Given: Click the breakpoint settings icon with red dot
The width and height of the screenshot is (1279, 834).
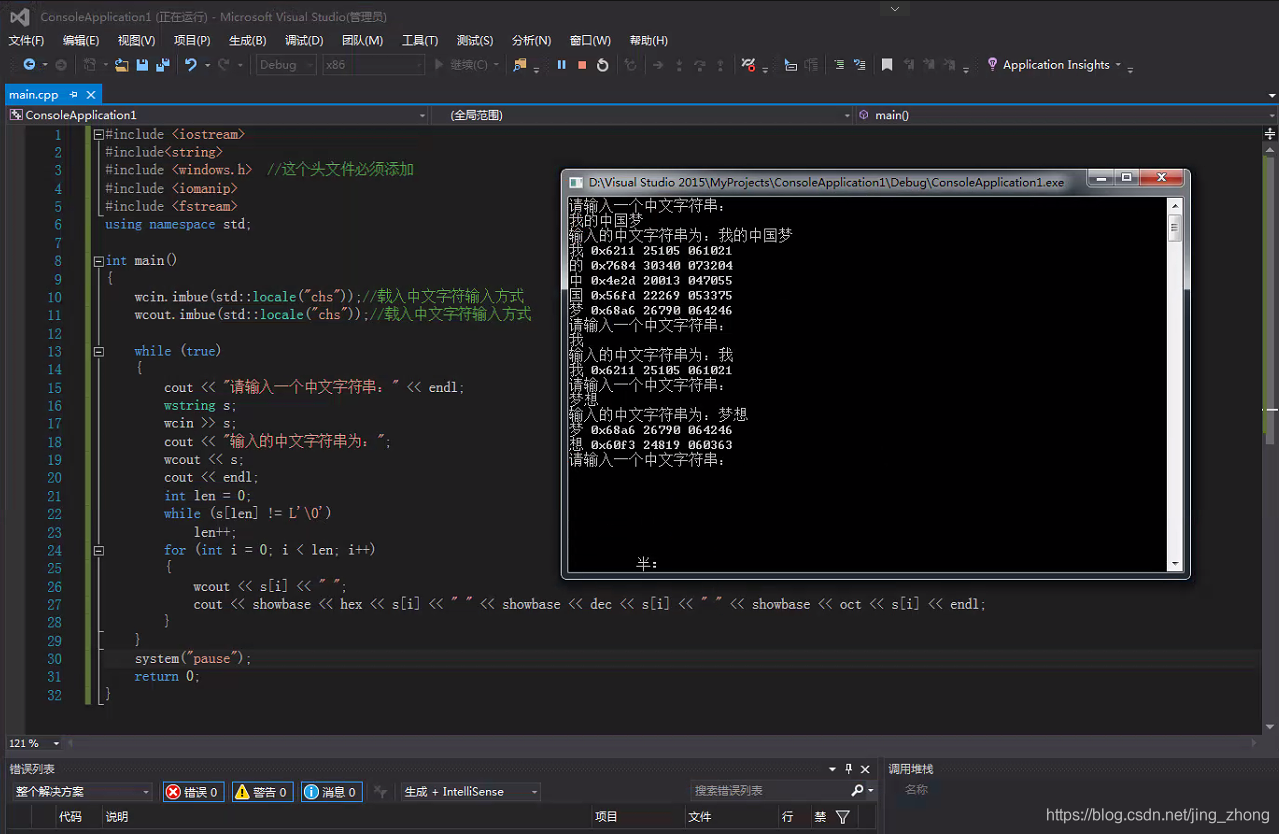Looking at the screenshot, I should point(749,65).
